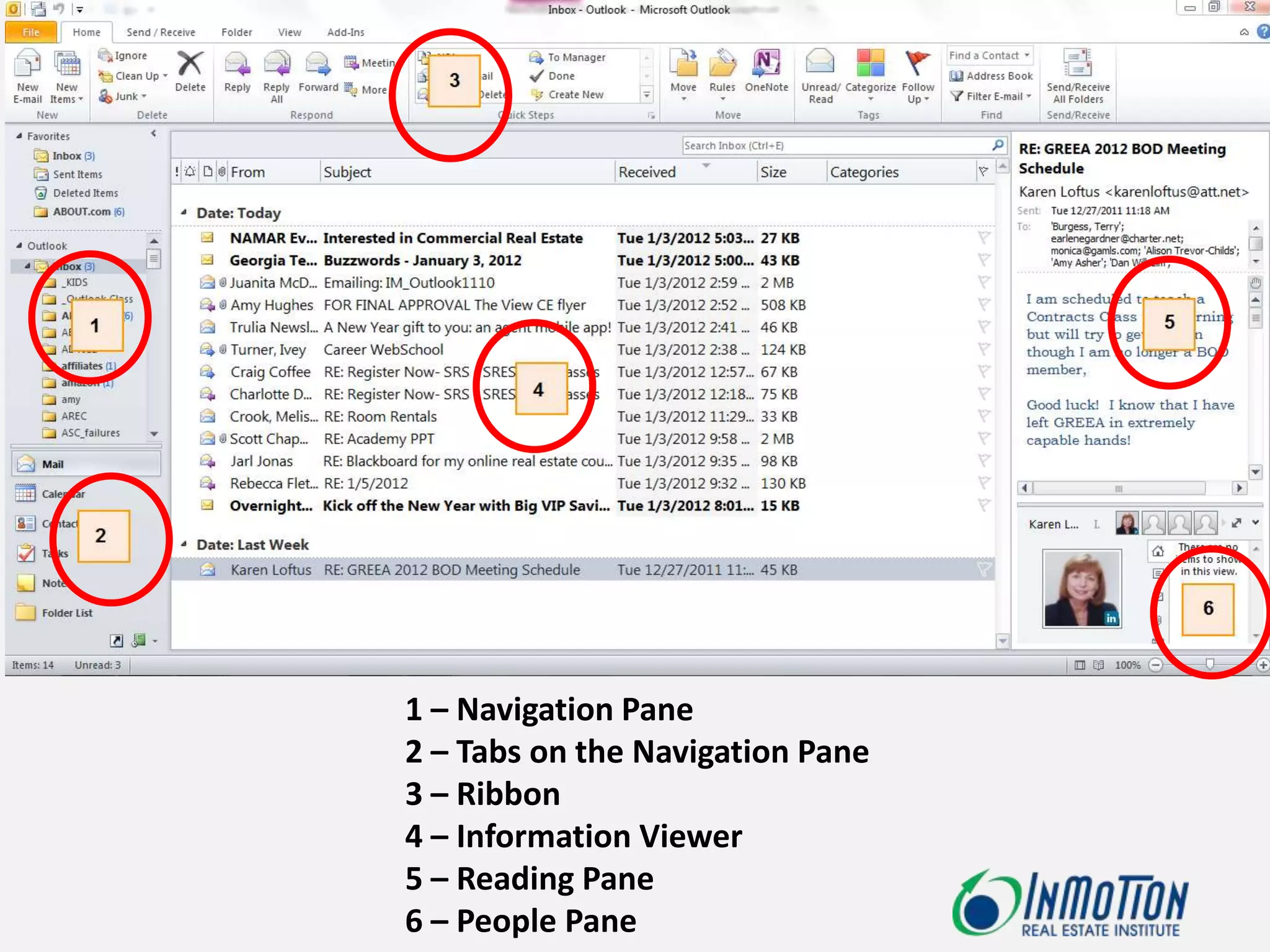The width and height of the screenshot is (1270, 952).
Task: Flag the Juanita McD... message
Action: point(984,282)
